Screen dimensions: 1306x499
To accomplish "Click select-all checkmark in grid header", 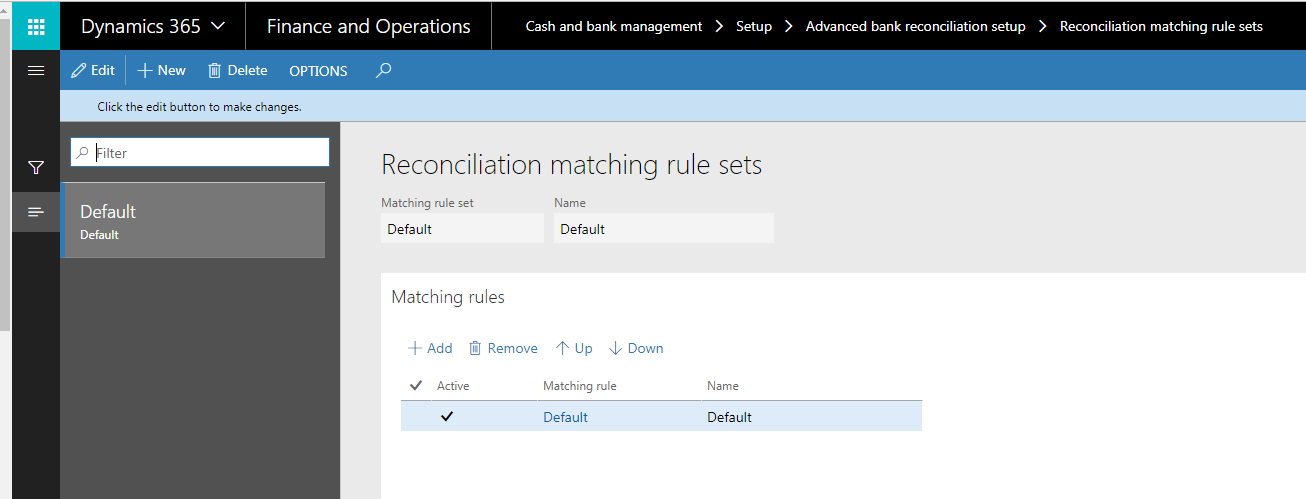I will (x=416, y=385).
